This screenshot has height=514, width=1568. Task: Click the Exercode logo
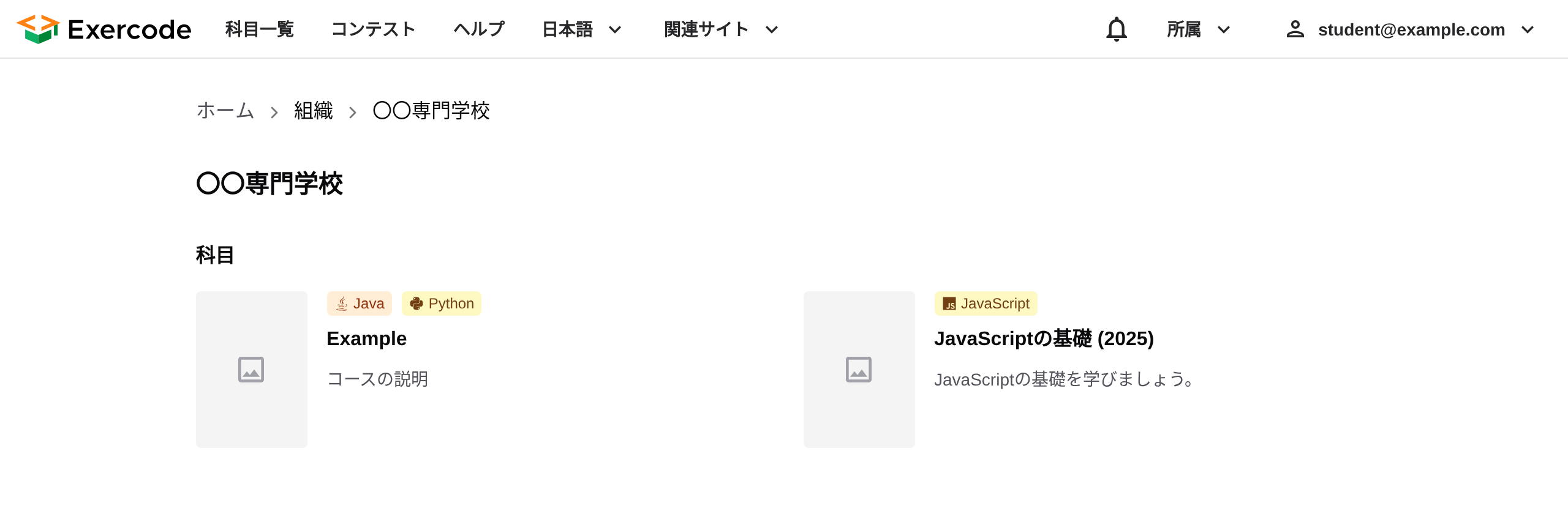coord(104,29)
